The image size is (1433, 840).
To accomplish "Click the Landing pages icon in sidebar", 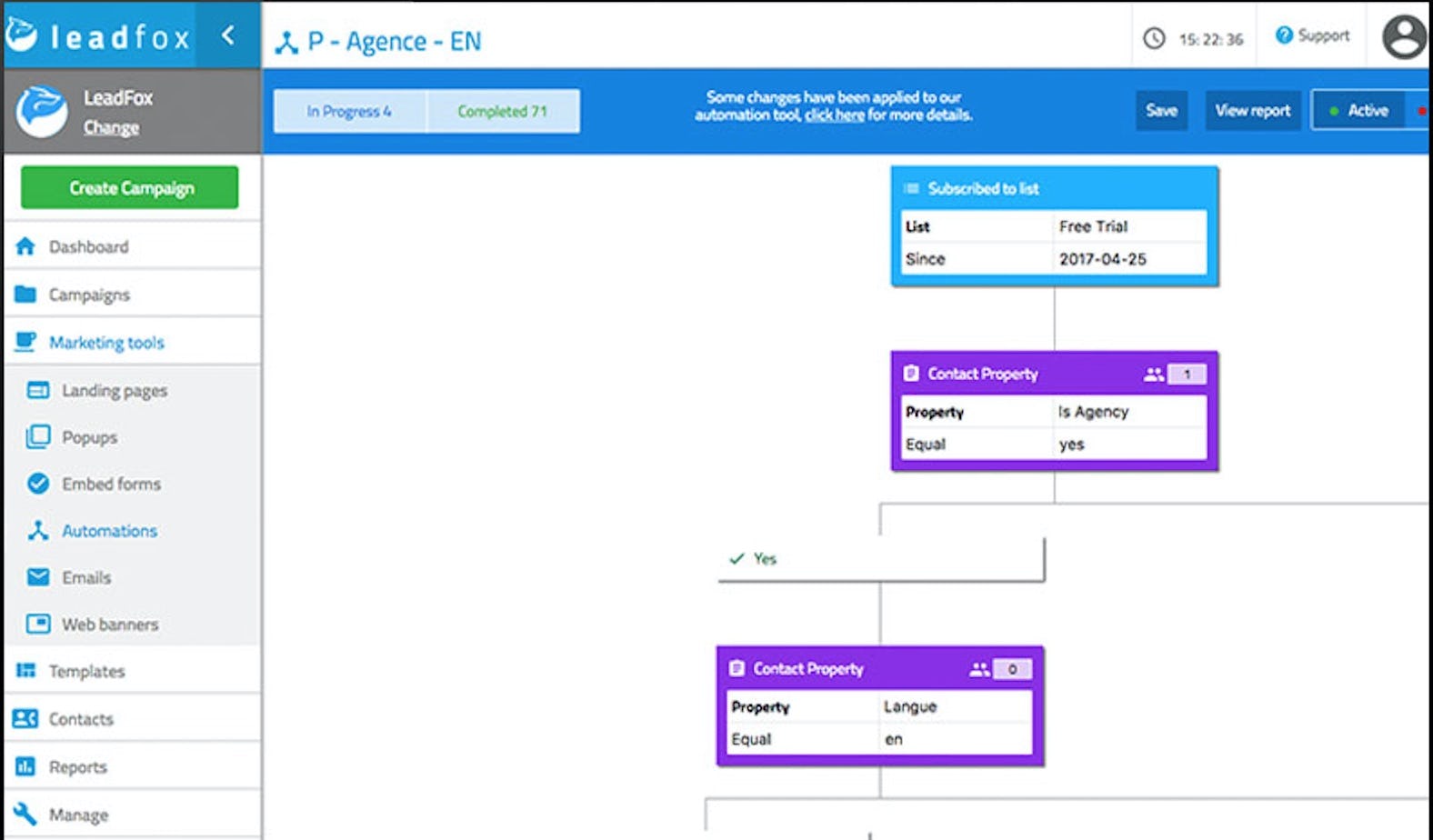I will pyautogui.click(x=38, y=390).
